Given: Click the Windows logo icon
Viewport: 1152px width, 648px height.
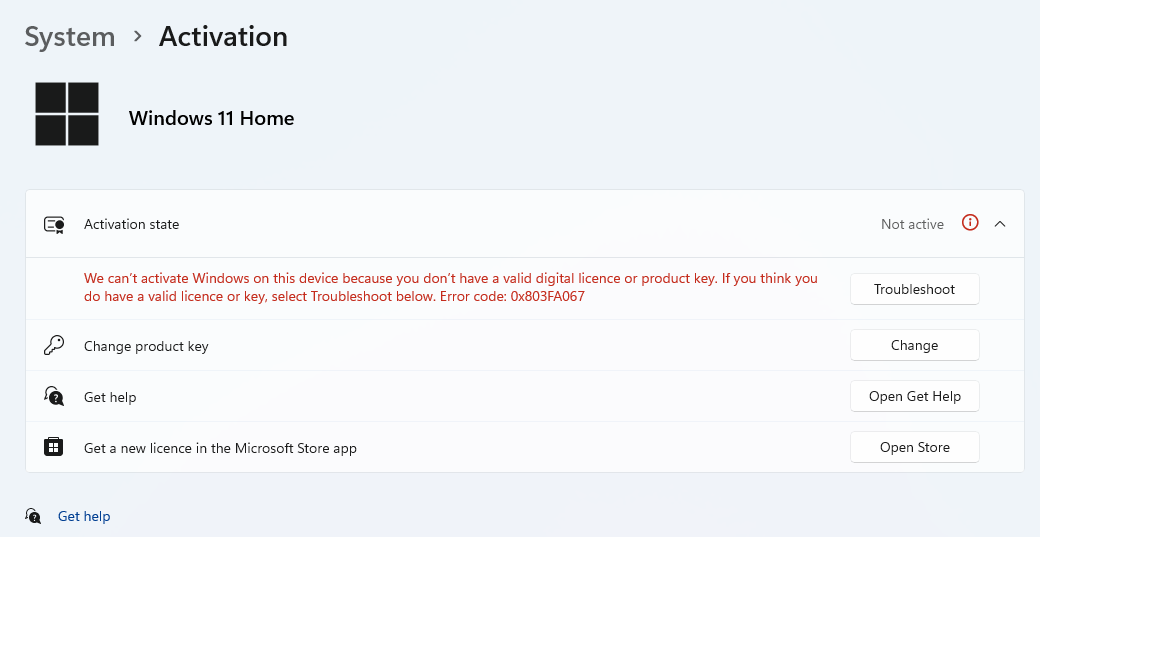Looking at the screenshot, I should pyautogui.click(x=67, y=114).
